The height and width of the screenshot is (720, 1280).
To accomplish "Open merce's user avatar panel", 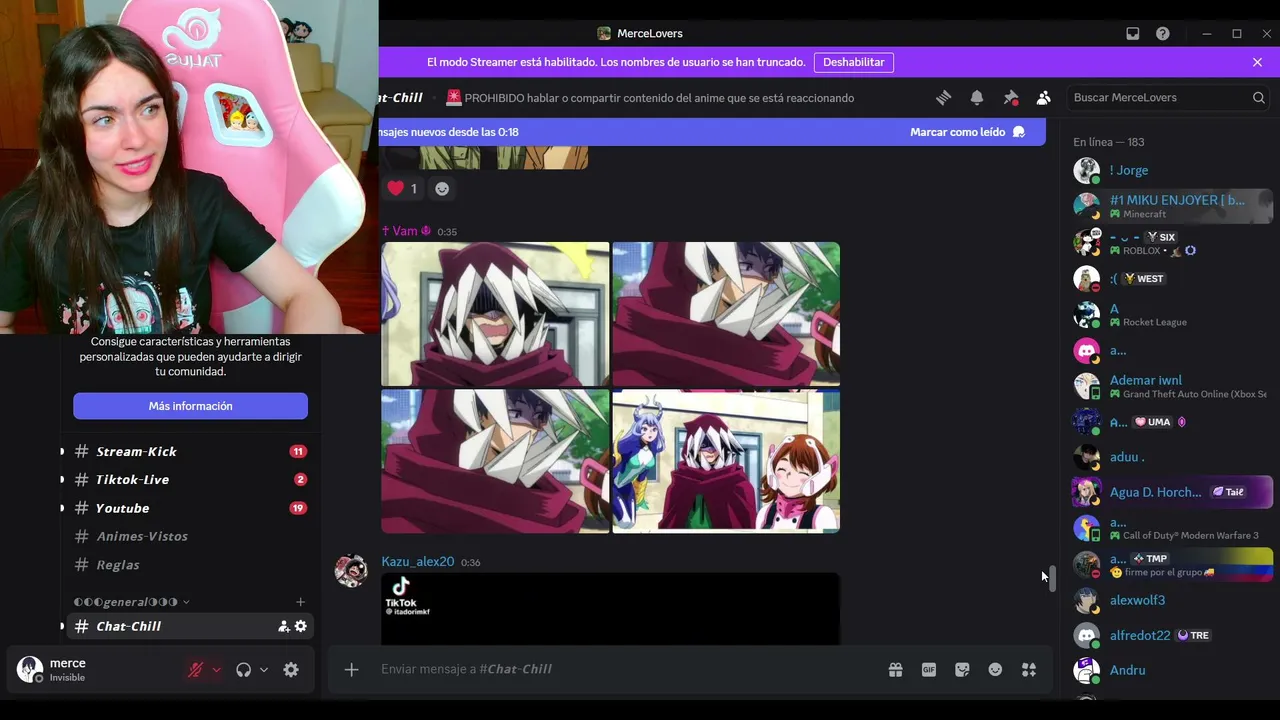I will (30, 669).
